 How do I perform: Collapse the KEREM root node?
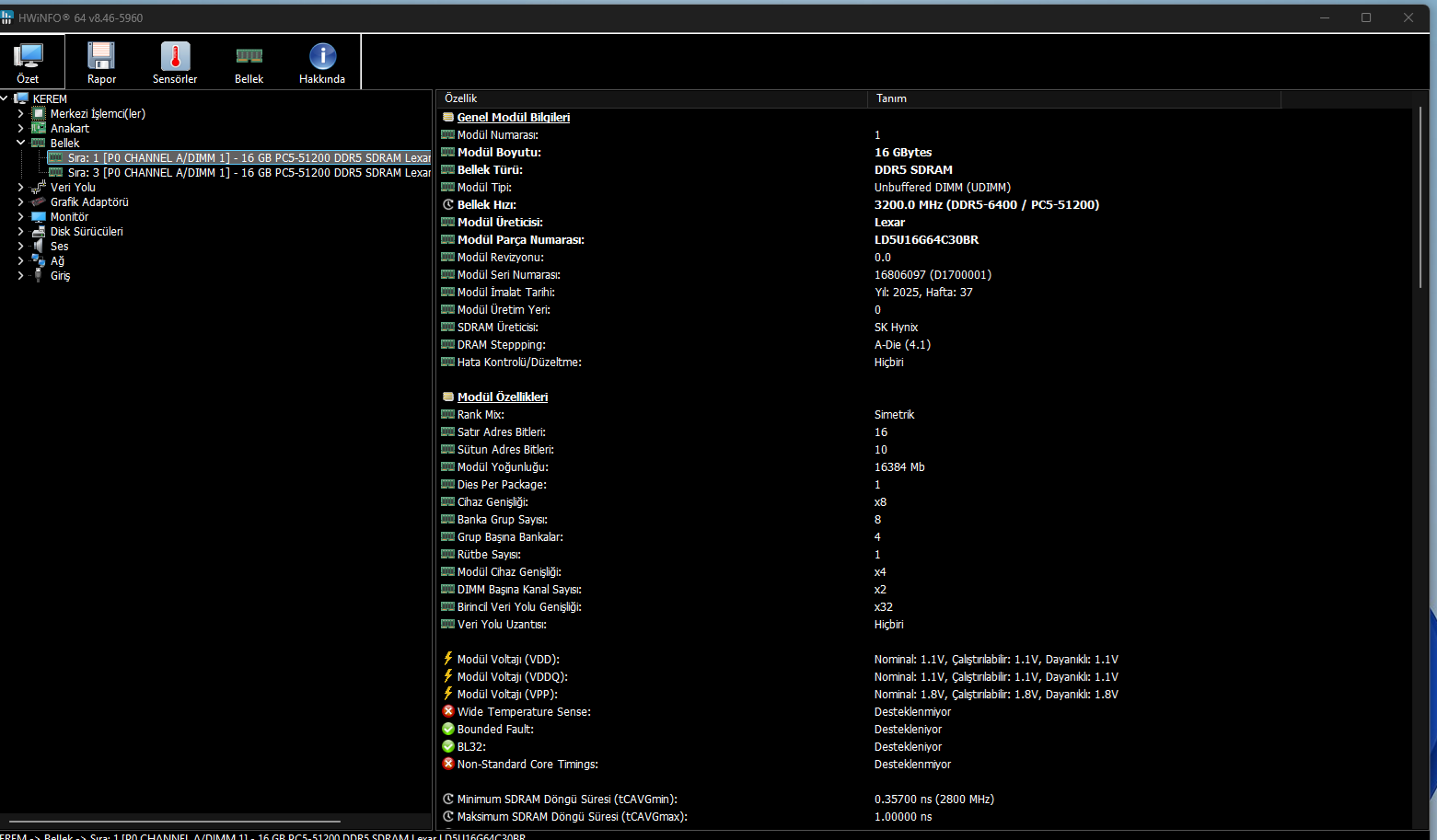5,98
